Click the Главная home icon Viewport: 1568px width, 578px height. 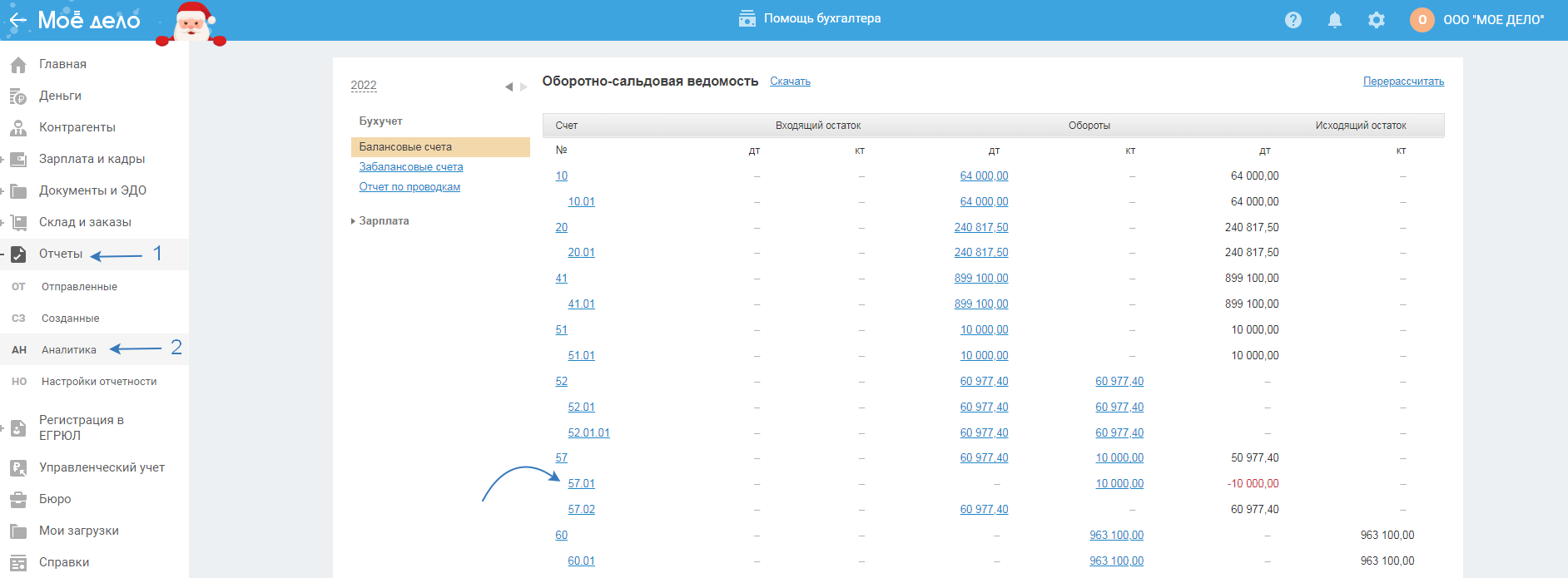(x=18, y=65)
